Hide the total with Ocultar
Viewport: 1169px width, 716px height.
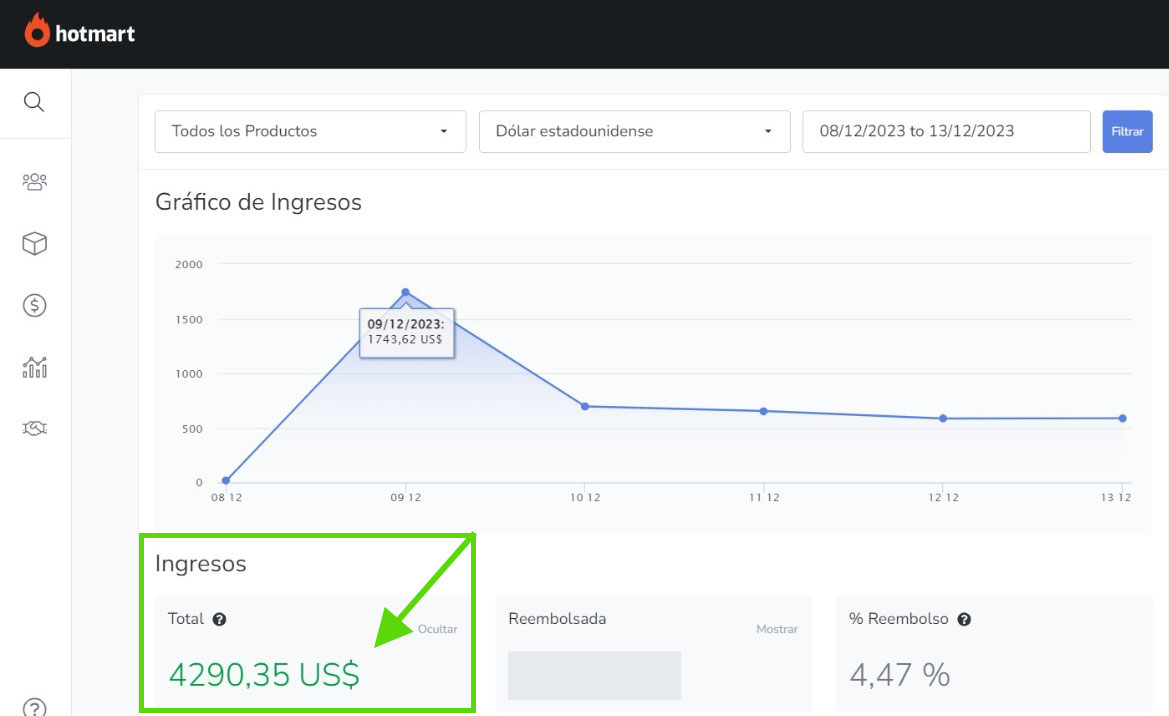[437, 629]
